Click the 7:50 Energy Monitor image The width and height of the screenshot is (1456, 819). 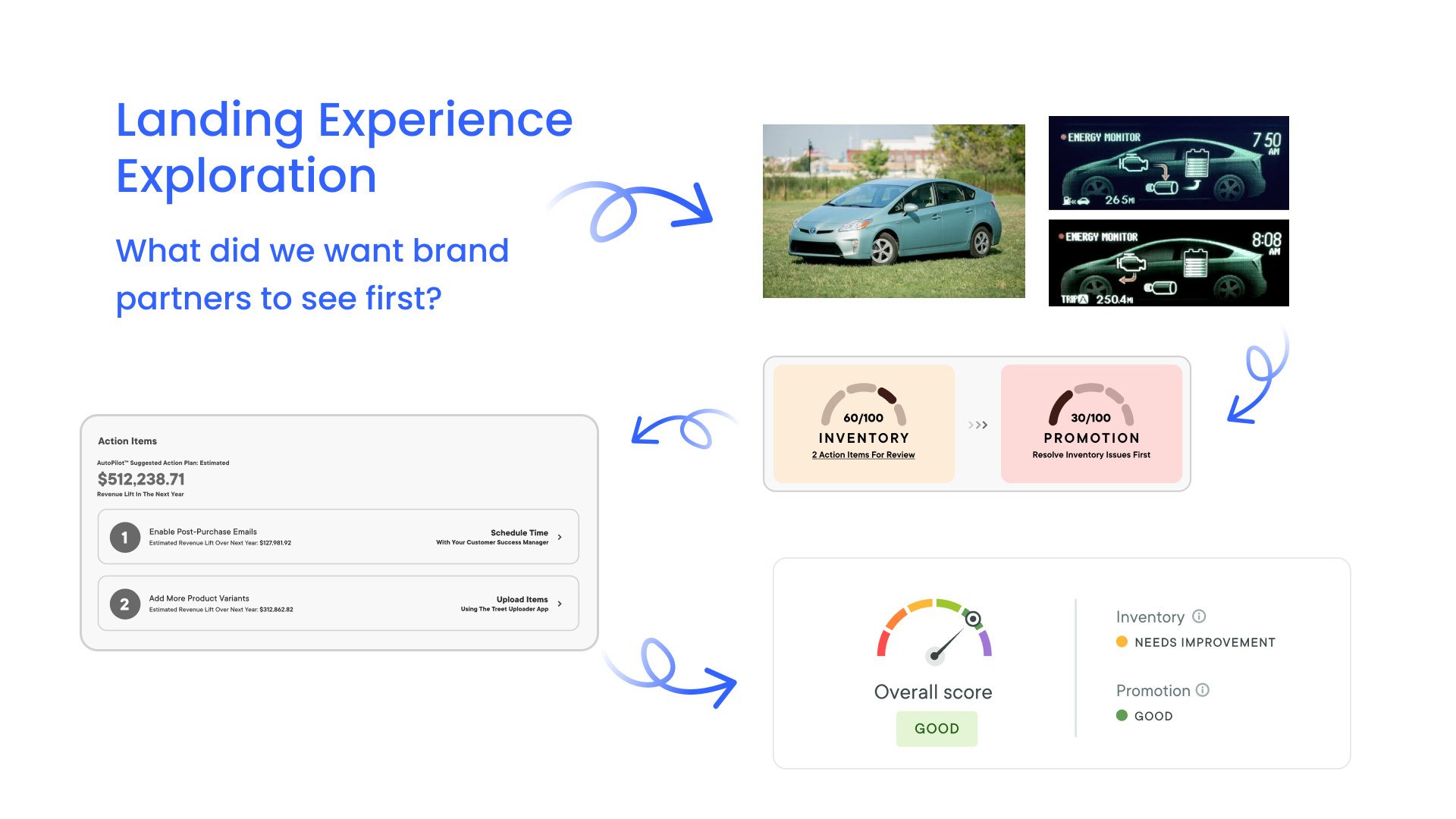click(1169, 163)
